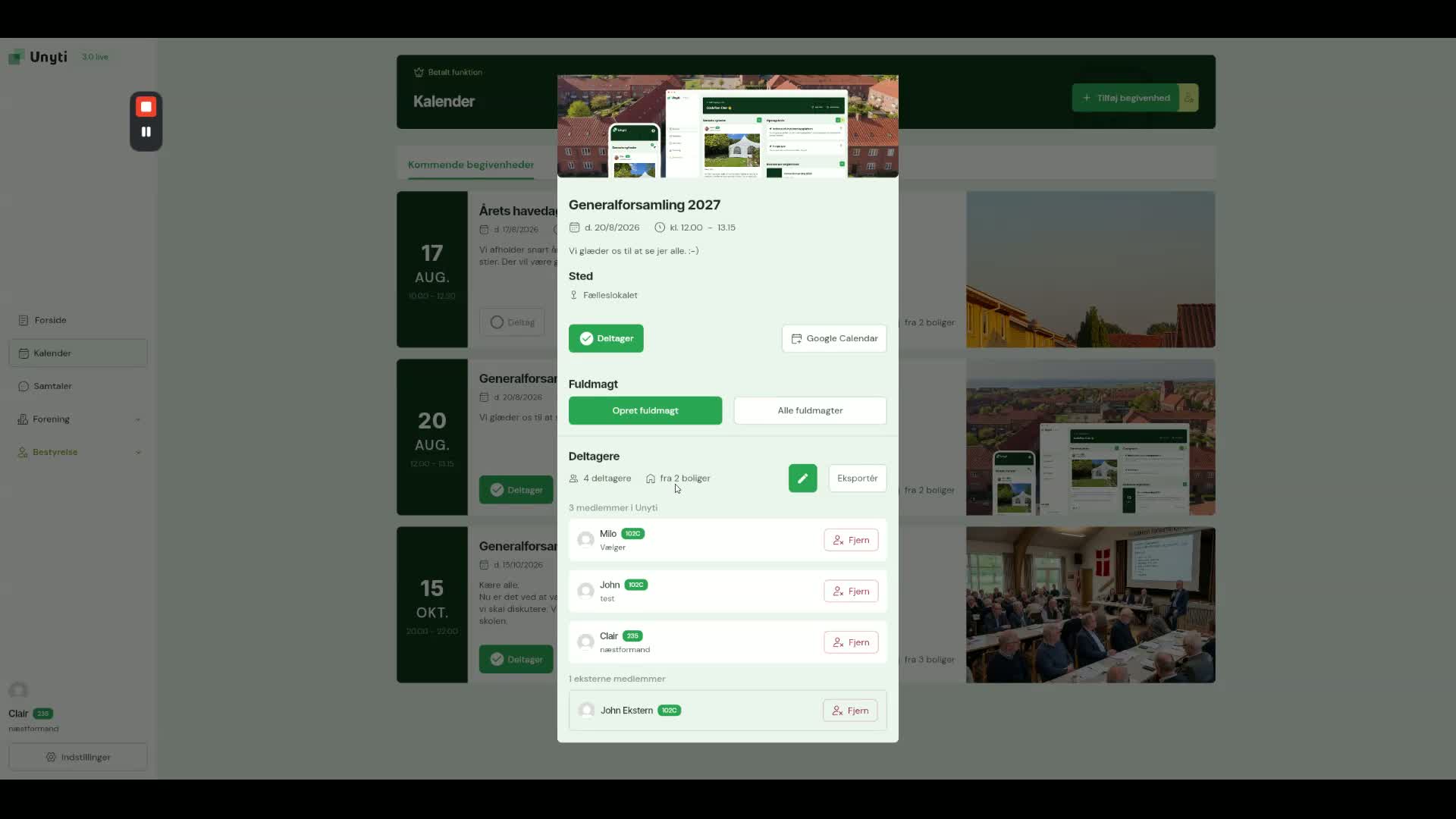Click the event banner image in dialog
Viewport: 1456px width, 819px height.
pyautogui.click(x=728, y=126)
